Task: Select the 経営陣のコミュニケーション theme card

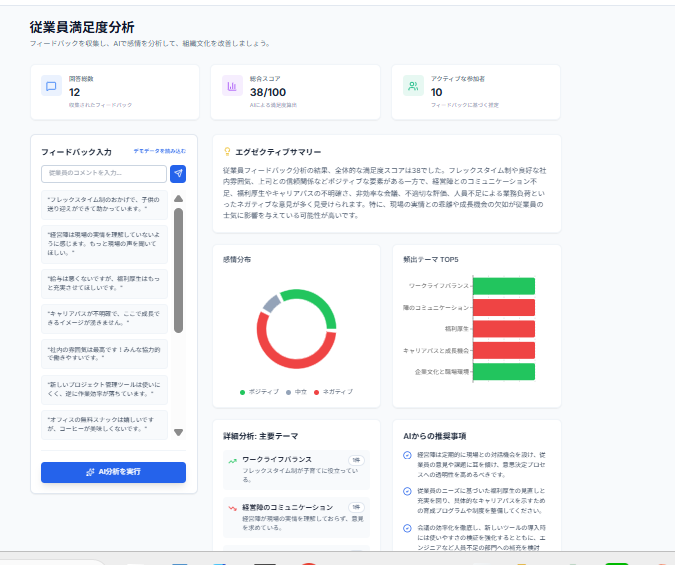Action: 295,513
